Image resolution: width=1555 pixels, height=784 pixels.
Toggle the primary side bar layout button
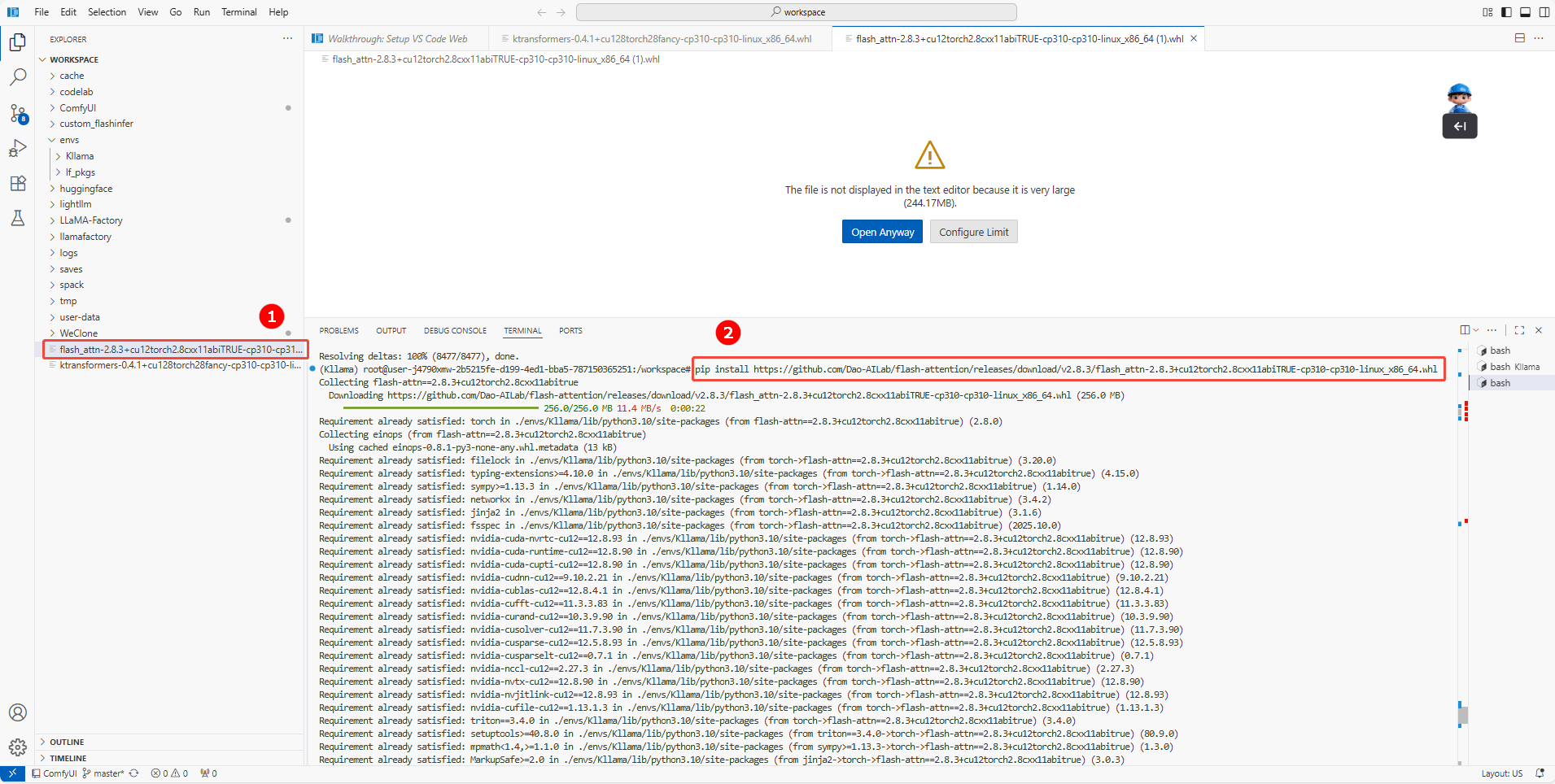pos(1506,12)
